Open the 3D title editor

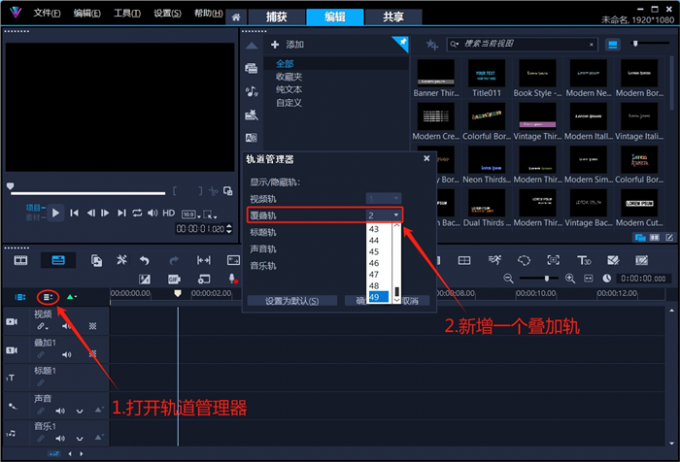coord(584,260)
